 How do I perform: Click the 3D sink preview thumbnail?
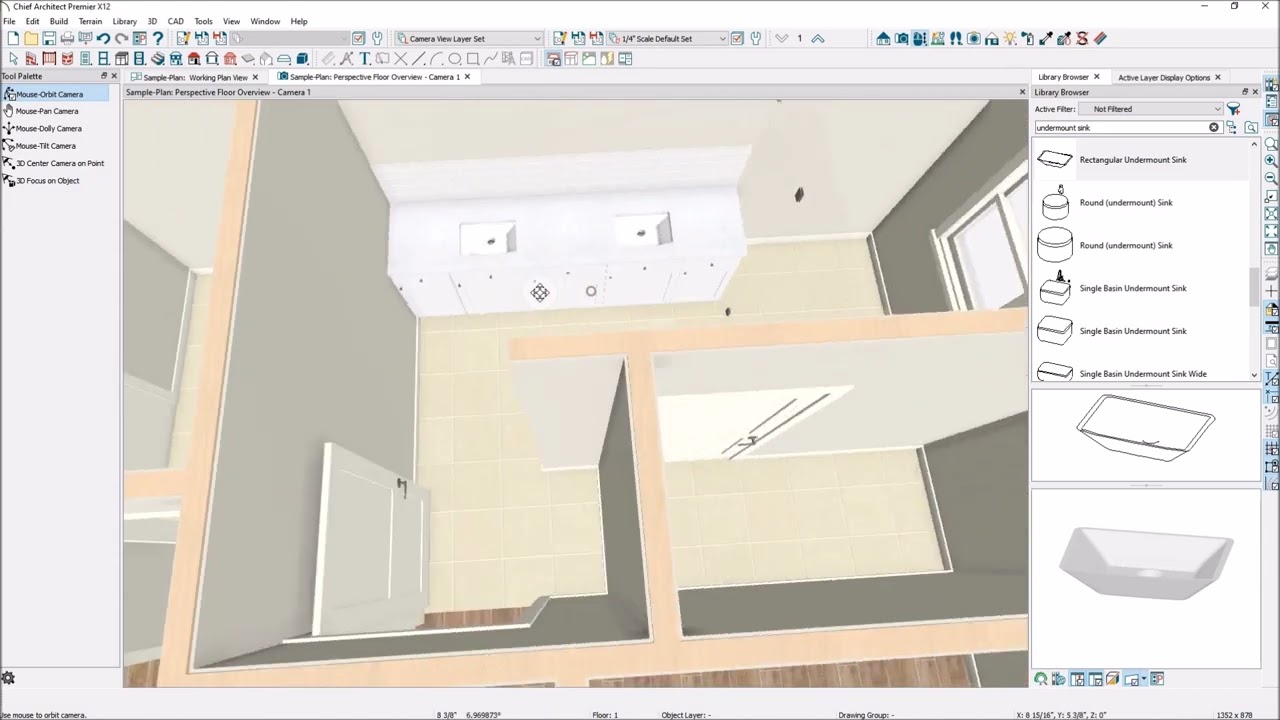tap(1146, 563)
